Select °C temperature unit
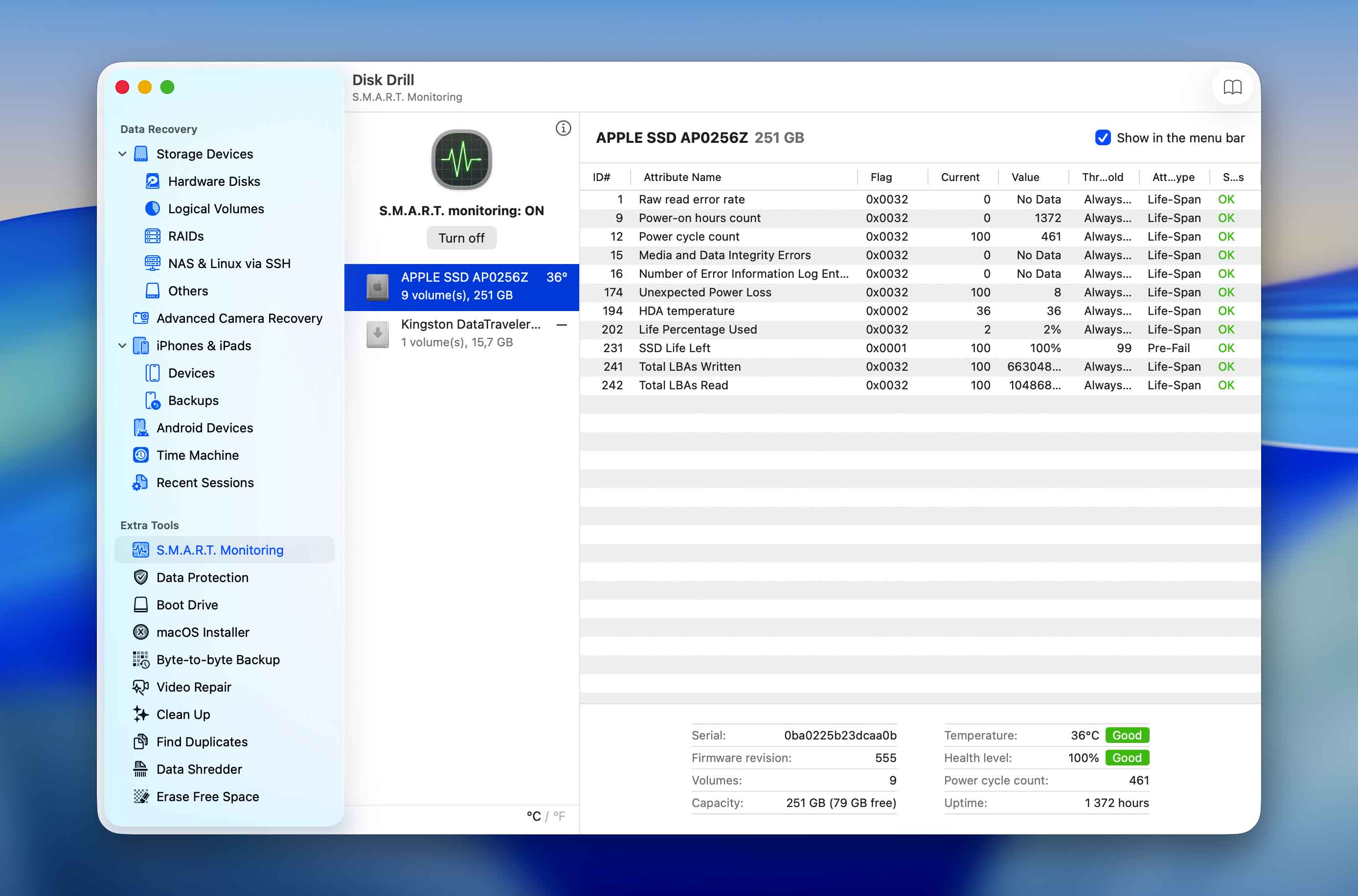1358x896 pixels. (x=533, y=816)
